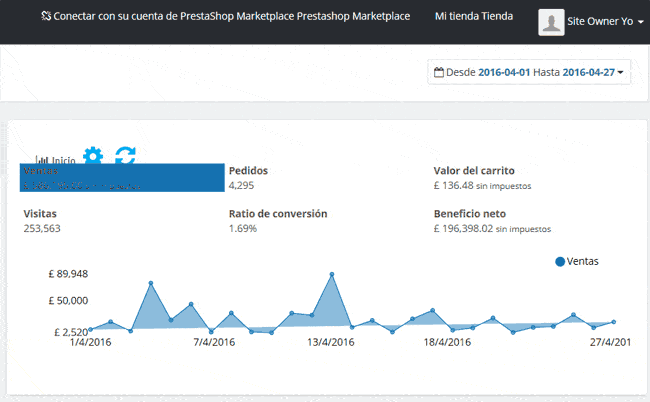Screen dimensions: 650x402
Task: Open Conectar con su cuenta de PrestaShop Marketplace link
Action: click(226, 16)
